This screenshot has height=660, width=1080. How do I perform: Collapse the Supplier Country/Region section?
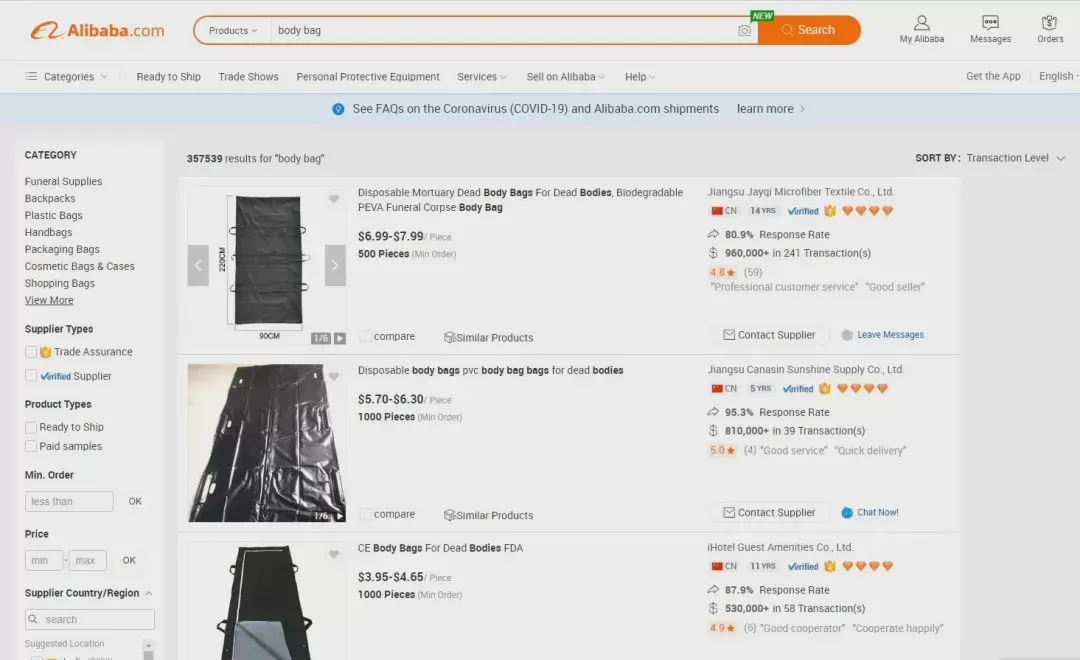(x=148, y=593)
